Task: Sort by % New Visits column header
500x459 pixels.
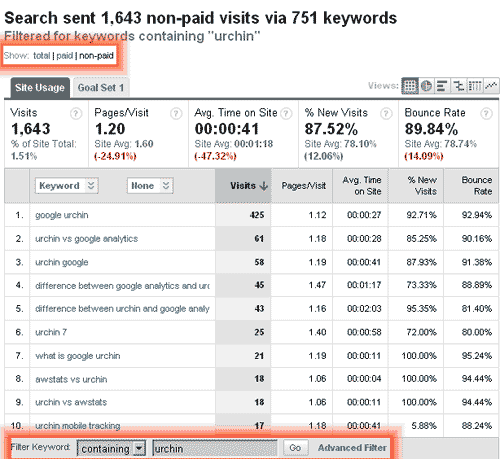Action: (x=422, y=186)
